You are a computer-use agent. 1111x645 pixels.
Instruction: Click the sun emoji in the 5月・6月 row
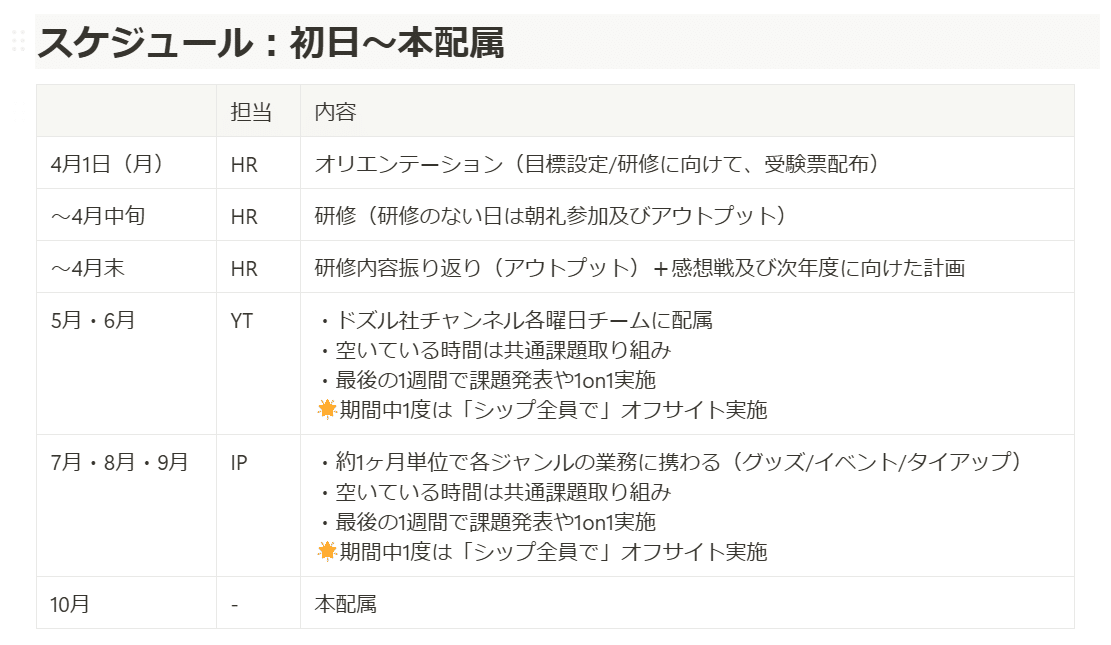325,409
